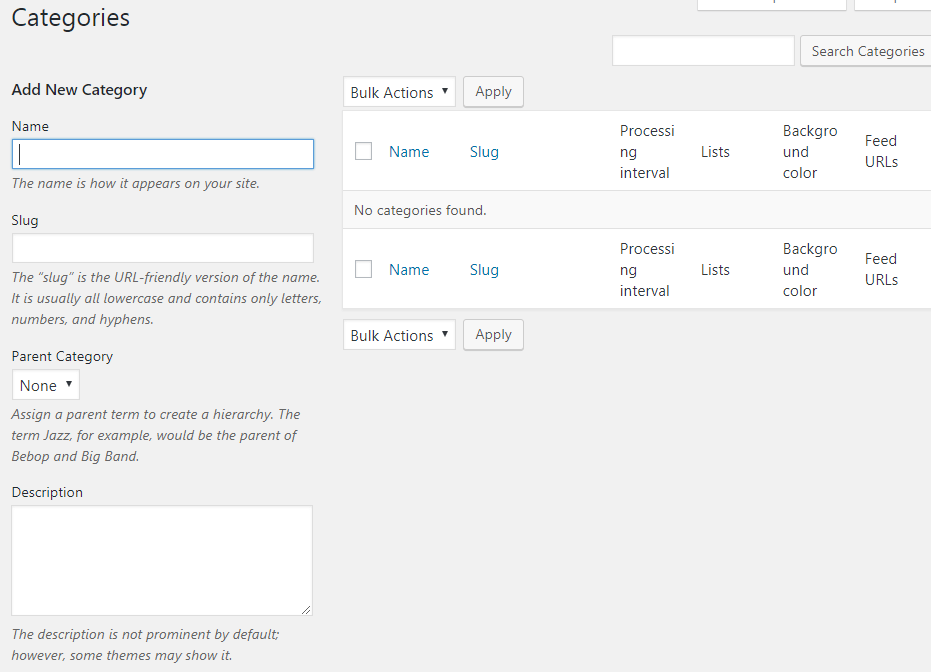931x672 pixels.
Task: Sort by Name in the table header
Action: pyautogui.click(x=409, y=152)
